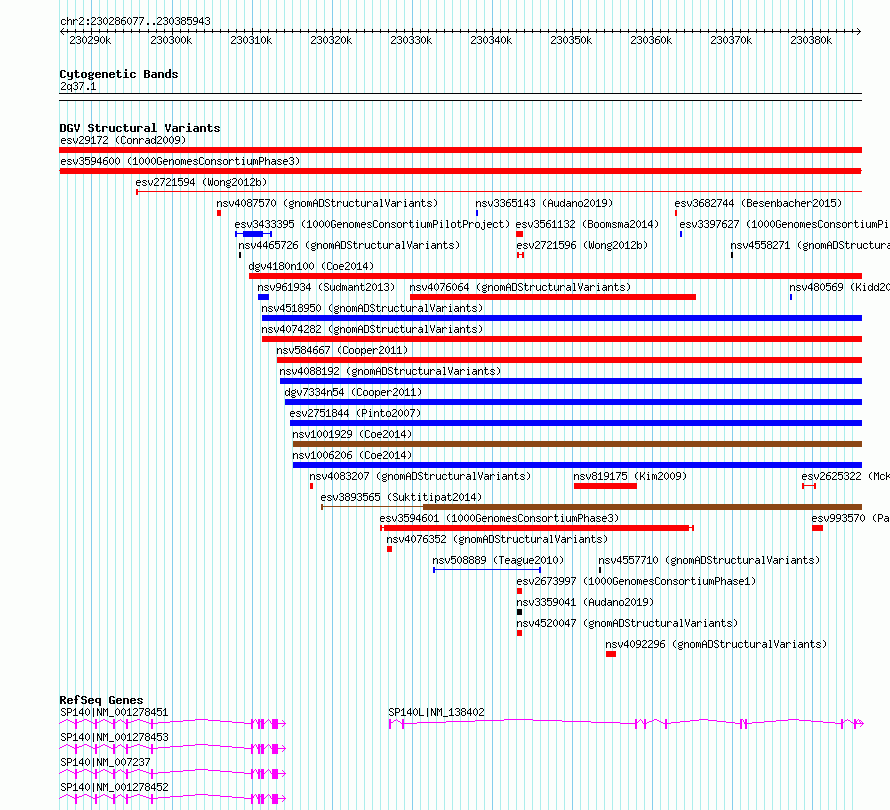Click the nsv4558271 black marker

pyautogui.click(x=732, y=255)
